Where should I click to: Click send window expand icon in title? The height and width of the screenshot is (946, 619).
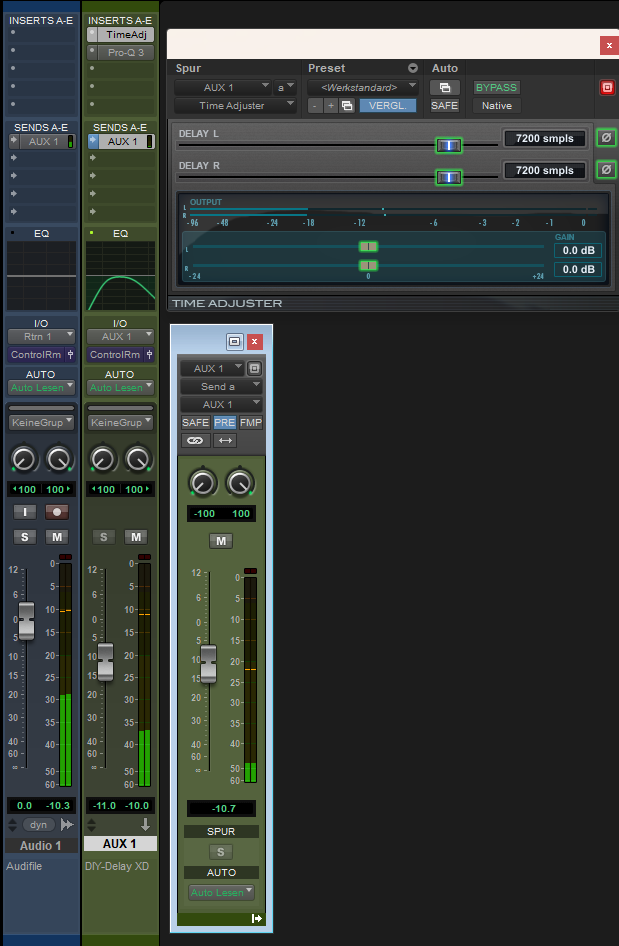click(x=234, y=341)
